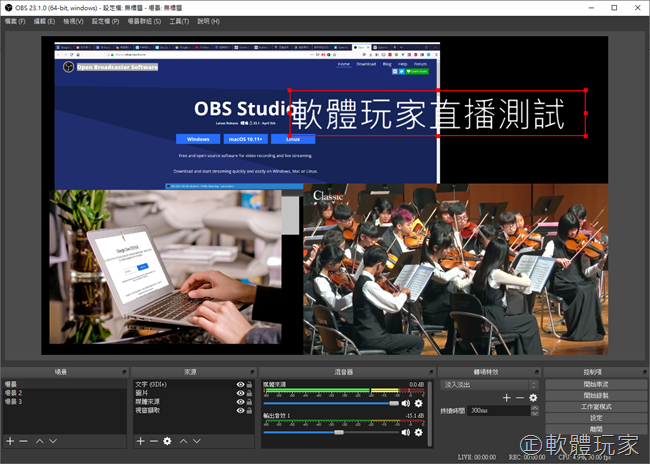Viewport: 650px width, 464px height.
Task: Increase 持續時間 duration with spinner arrow
Action: coord(536,408)
